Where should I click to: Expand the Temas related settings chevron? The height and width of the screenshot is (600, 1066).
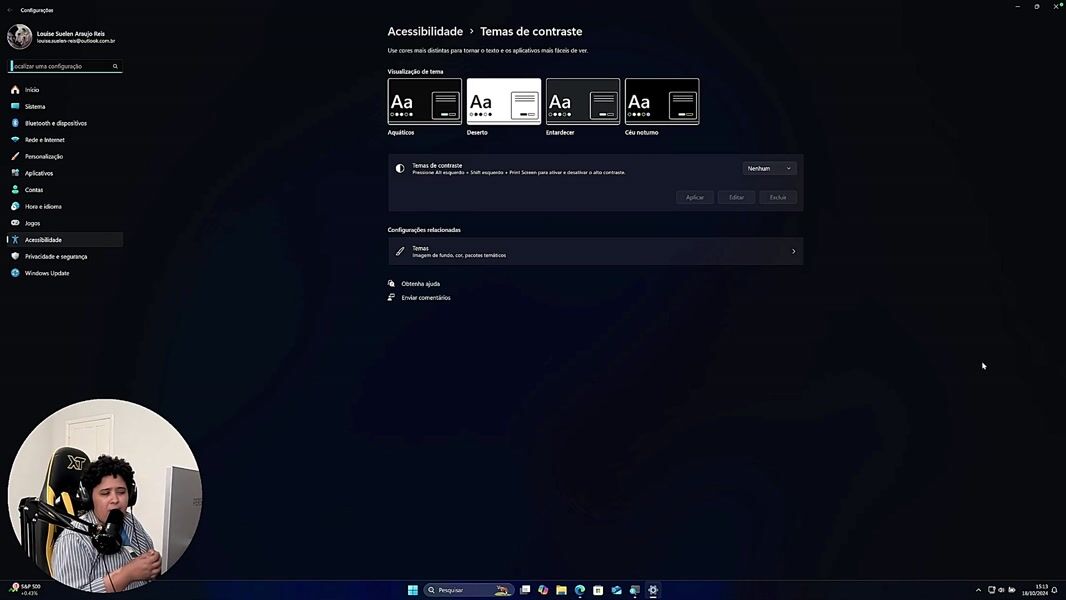(x=793, y=251)
